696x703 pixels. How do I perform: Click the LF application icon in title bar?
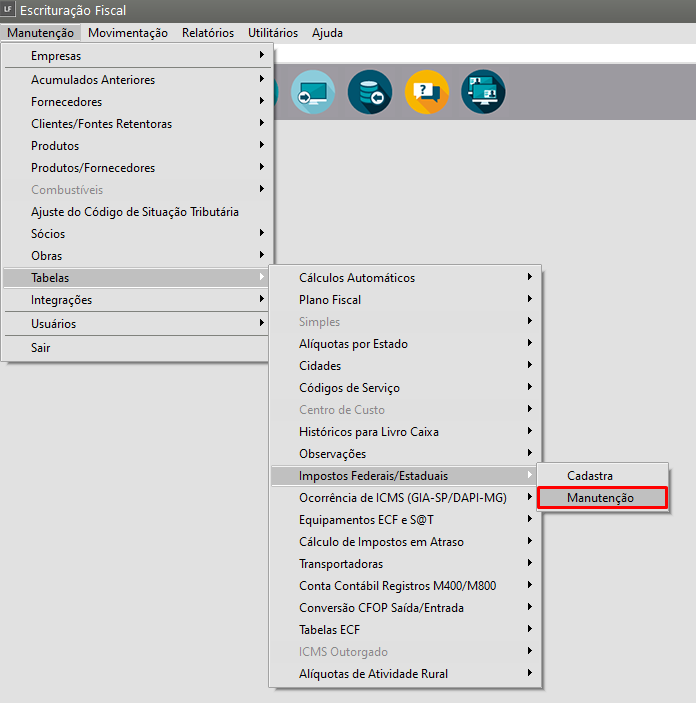[x=9, y=10]
